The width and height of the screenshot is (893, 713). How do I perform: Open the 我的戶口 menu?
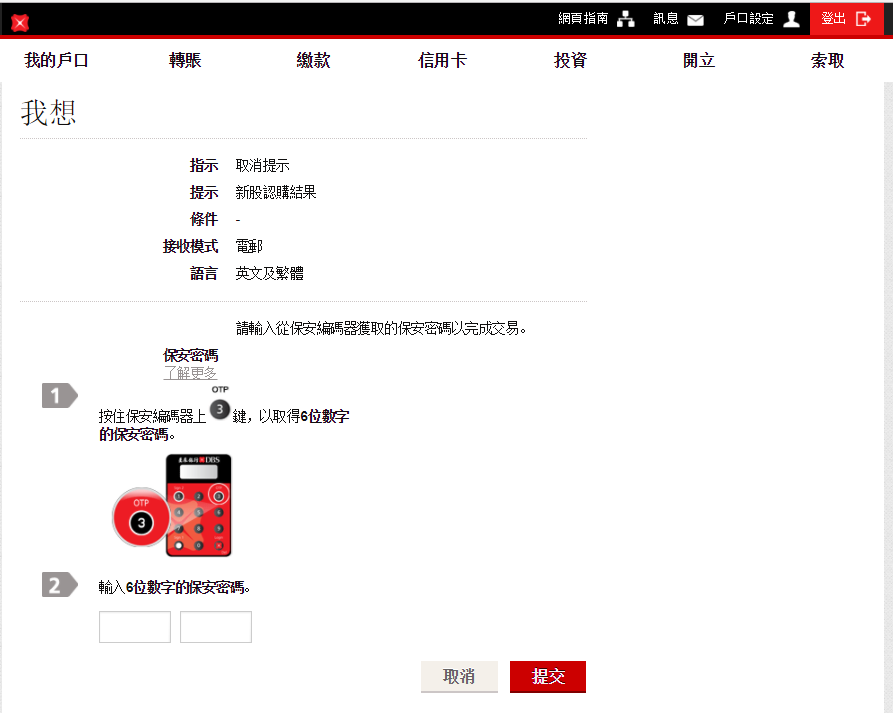click(57, 61)
